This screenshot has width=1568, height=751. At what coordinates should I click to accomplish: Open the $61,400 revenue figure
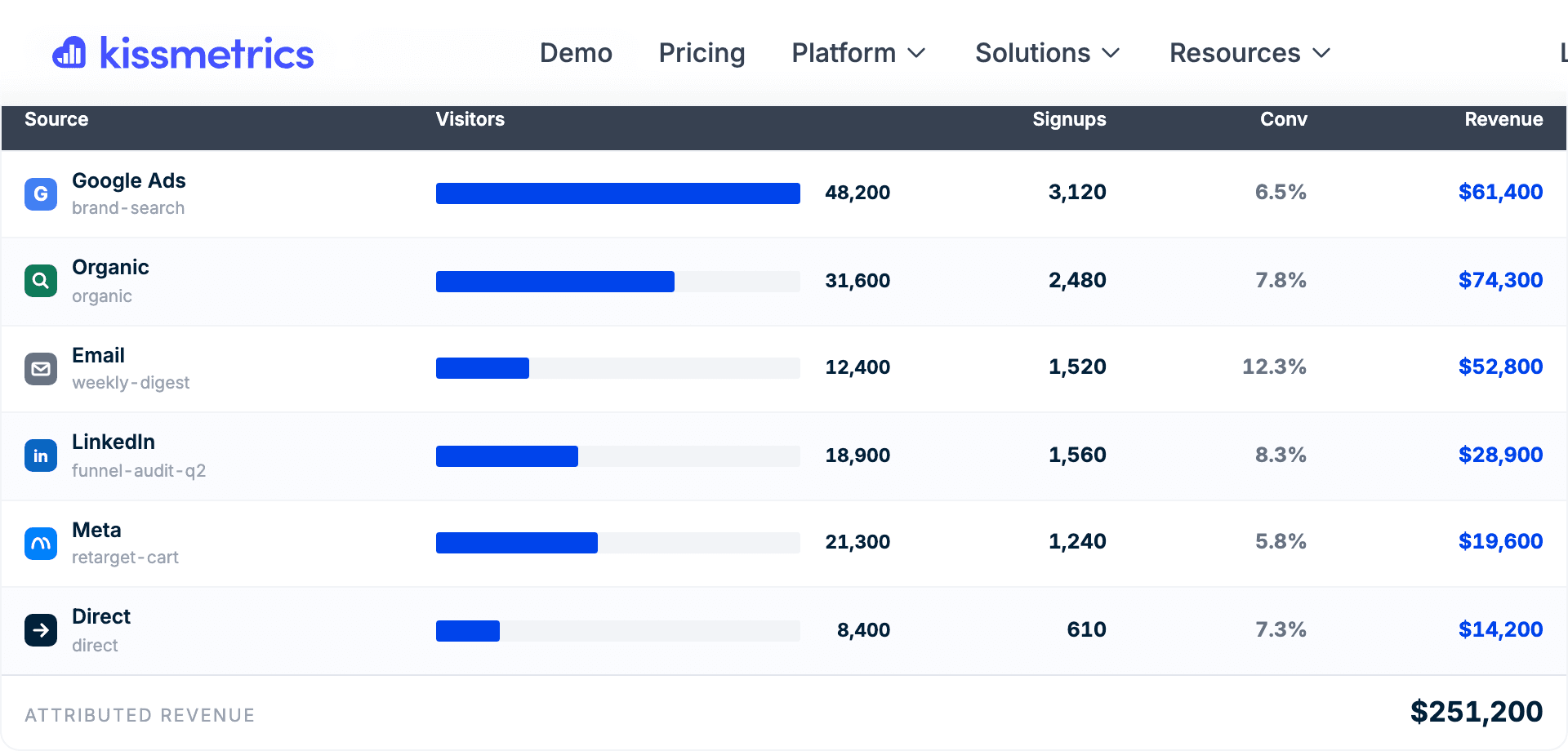pyautogui.click(x=1500, y=193)
